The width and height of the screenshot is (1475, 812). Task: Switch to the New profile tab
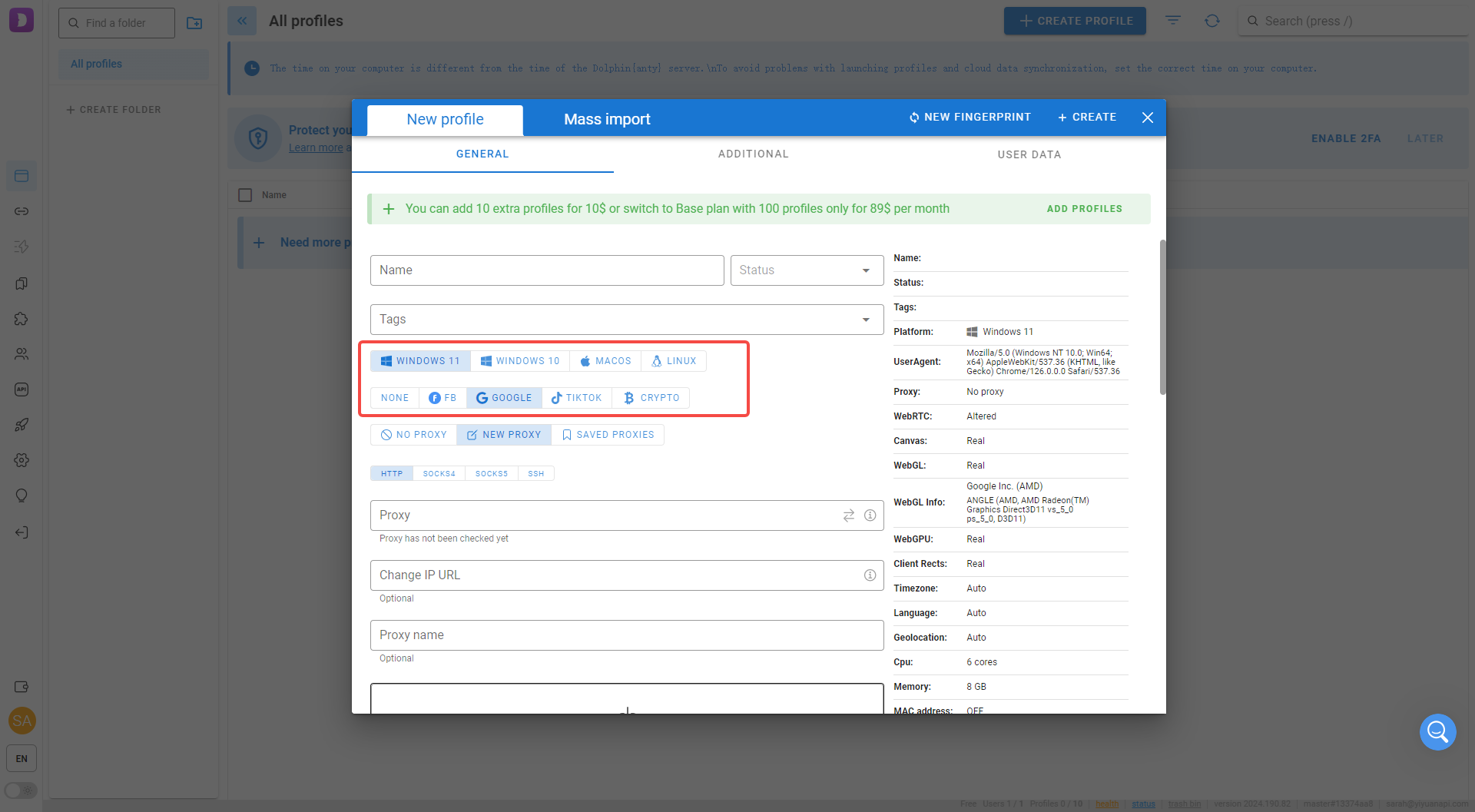coord(446,120)
